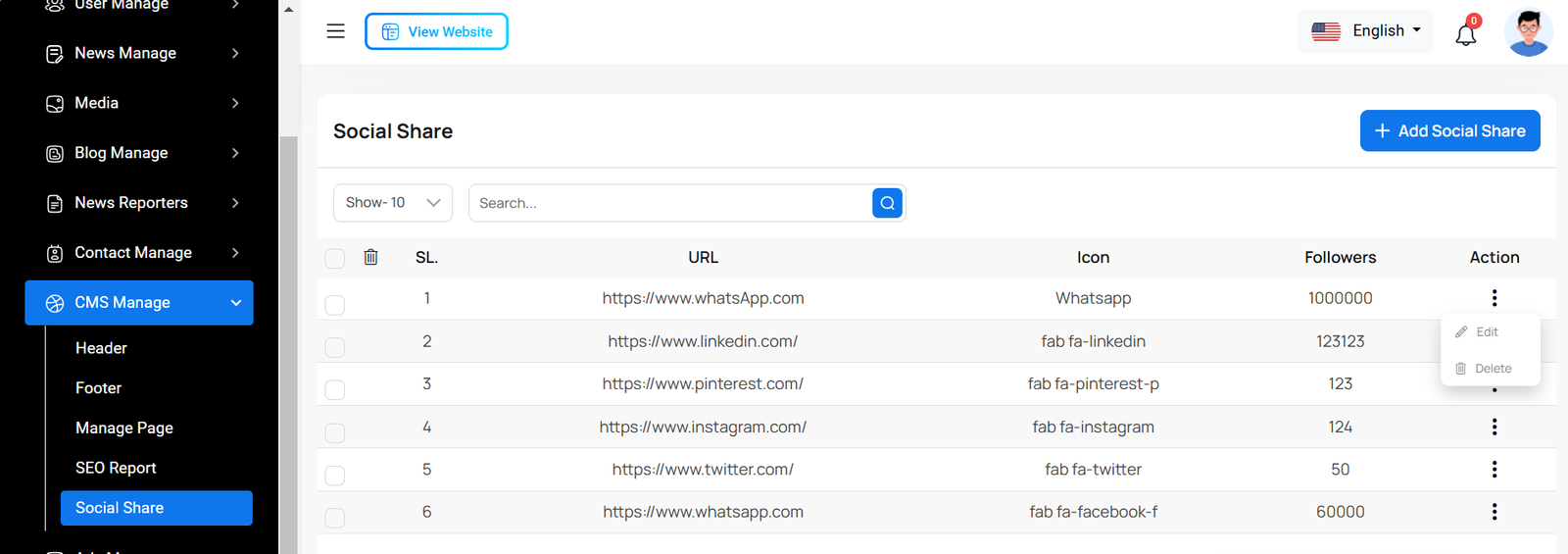
Task: Open the notification bell
Action: 1465,34
